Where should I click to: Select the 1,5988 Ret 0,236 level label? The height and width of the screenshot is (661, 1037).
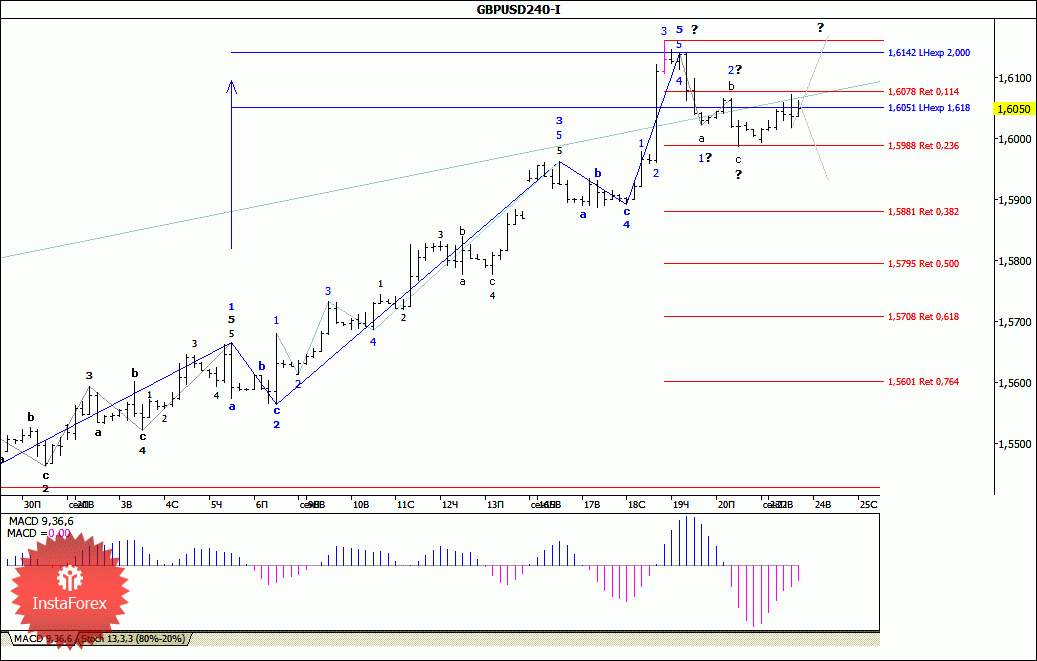tap(923, 146)
